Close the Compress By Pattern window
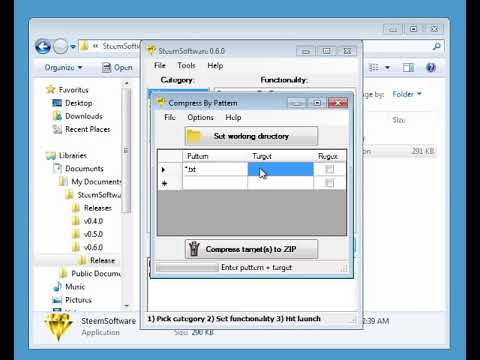 [338, 103]
